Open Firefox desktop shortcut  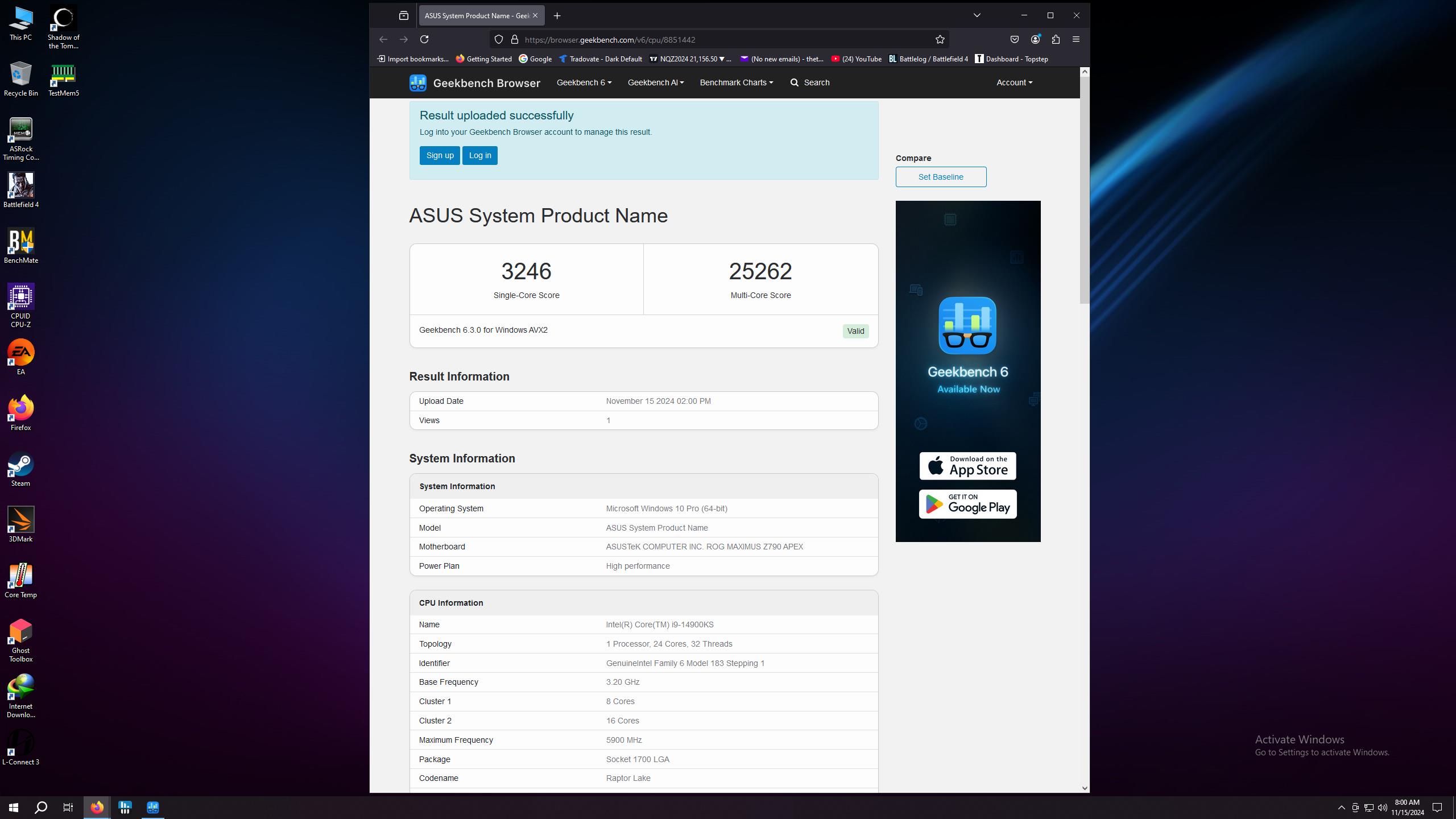point(20,413)
